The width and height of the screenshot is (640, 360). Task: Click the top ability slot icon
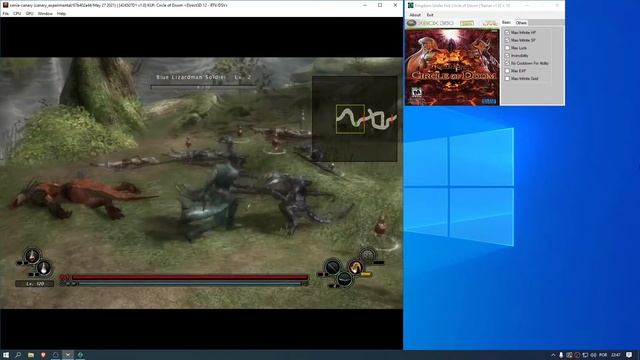[x=368, y=255]
